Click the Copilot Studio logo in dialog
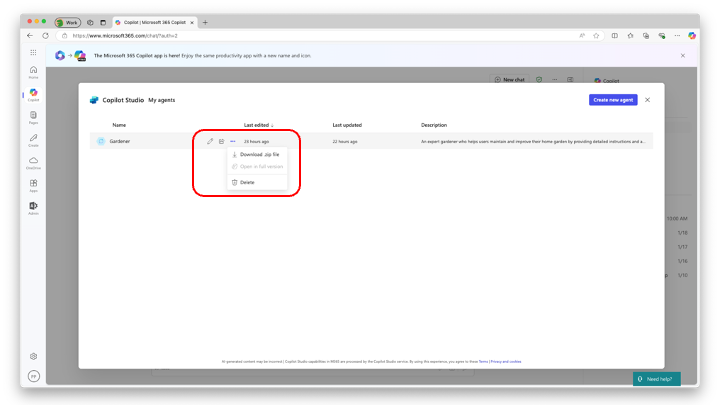720x405 pixels. tap(94, 100)
